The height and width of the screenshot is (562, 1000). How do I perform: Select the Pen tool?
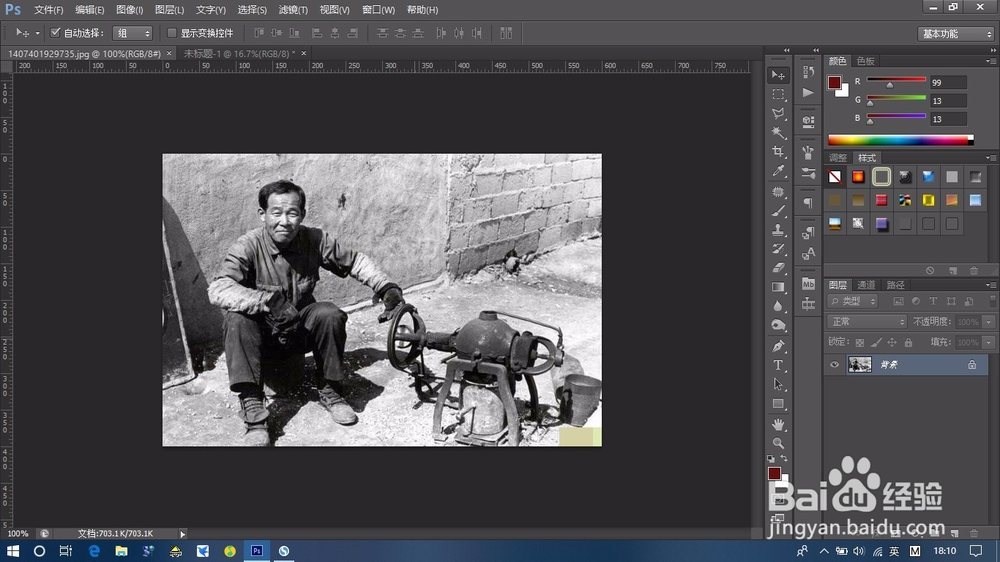pyautogui.click(x=778, y=346)
